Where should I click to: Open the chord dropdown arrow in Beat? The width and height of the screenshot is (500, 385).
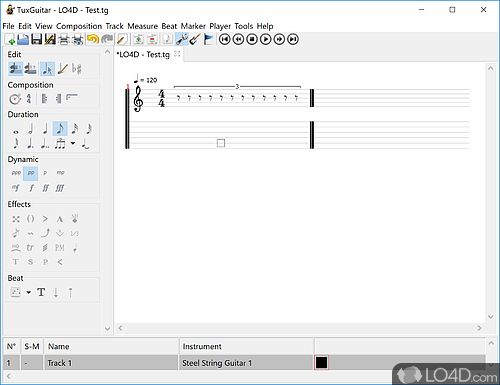[29, 292]
